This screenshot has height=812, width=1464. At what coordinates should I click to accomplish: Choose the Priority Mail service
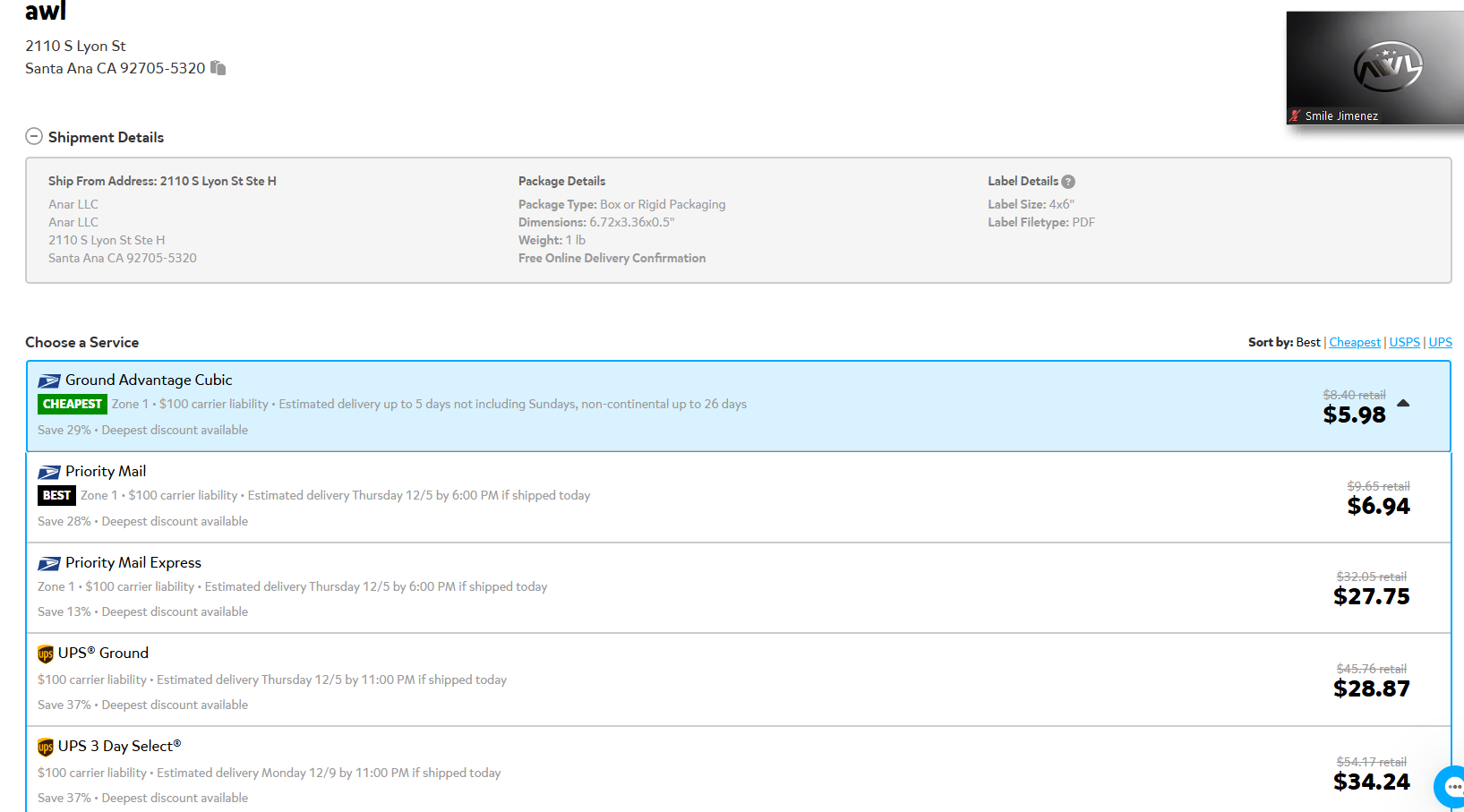pos(739,497)
